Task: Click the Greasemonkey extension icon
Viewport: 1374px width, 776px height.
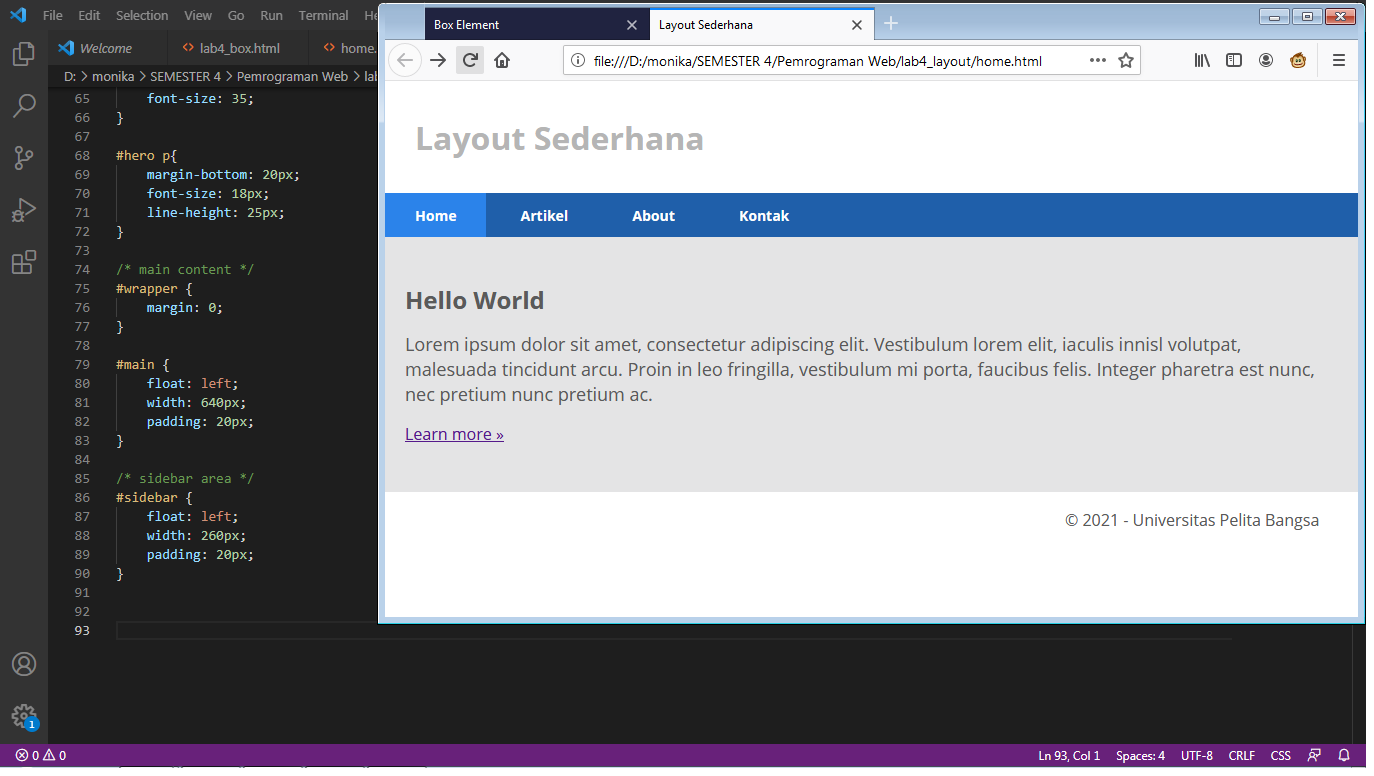Action: click(x=1297, y=60)
